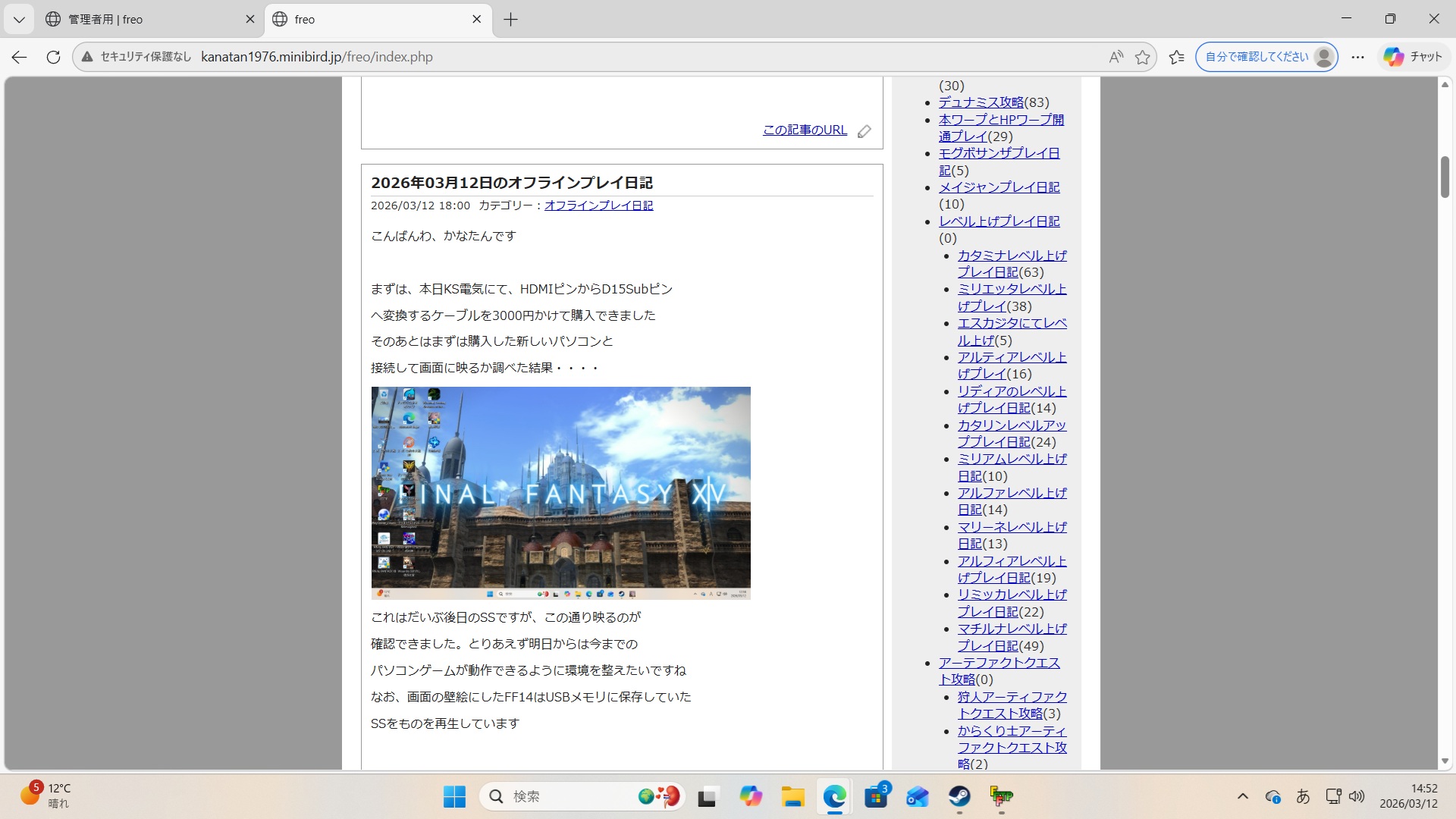Open the tab search dropdown chevron
This screenshot has height=819, width=1456.
tap(19, 19)
